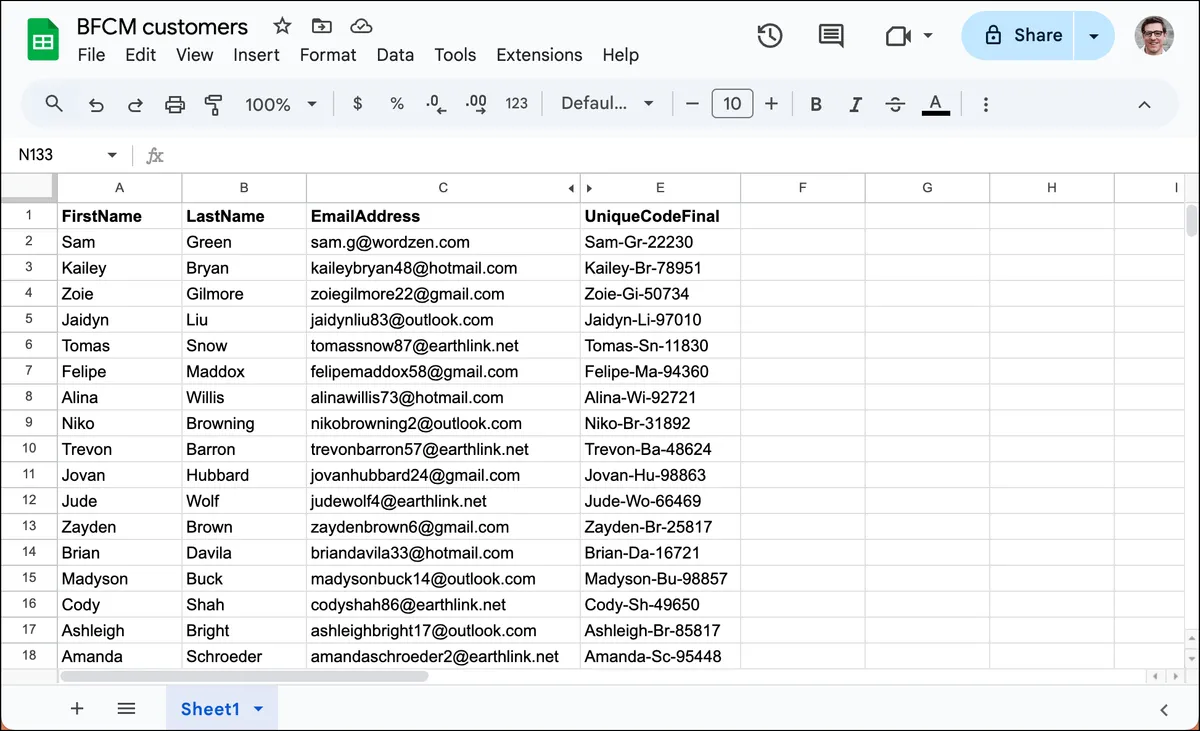
Task: Open the Format menu
Action: (x=328, y=55)
